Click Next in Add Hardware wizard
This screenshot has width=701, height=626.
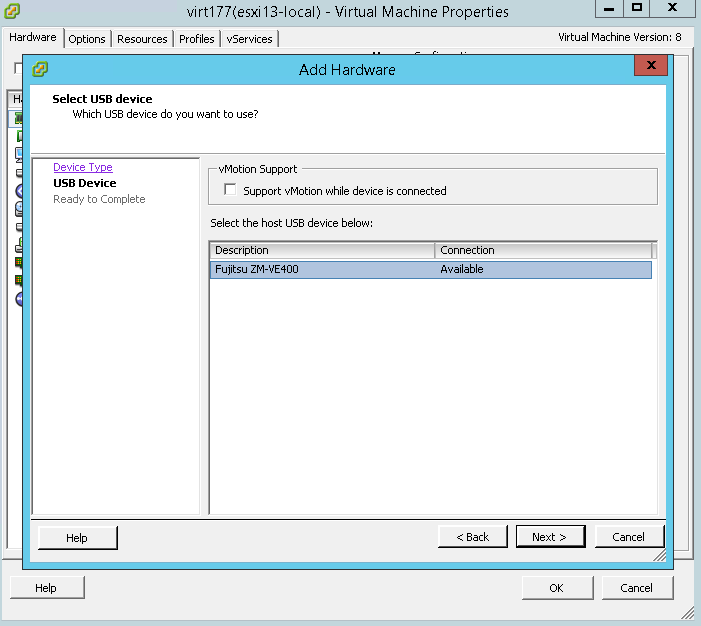coord(550,537)
